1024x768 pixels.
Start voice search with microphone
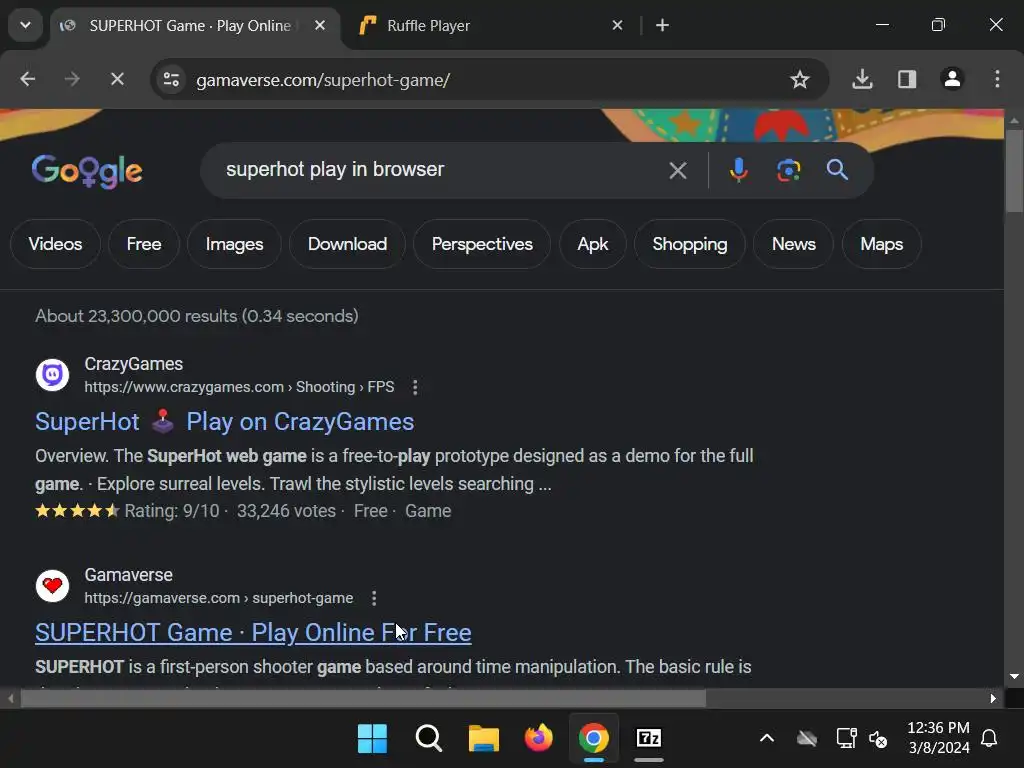click(x=739, y=170)
